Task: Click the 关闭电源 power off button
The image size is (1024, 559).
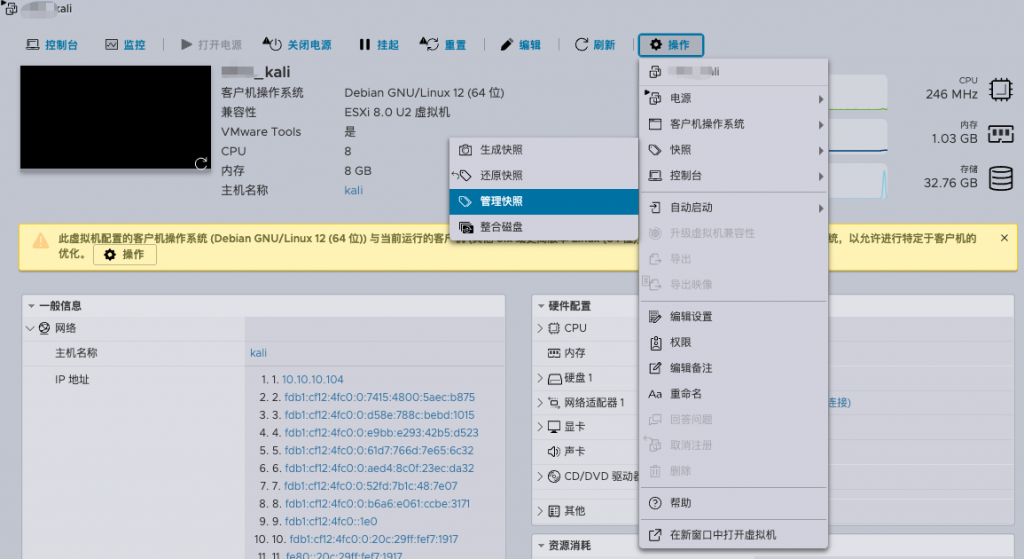Action: click(x=297, y=44)
